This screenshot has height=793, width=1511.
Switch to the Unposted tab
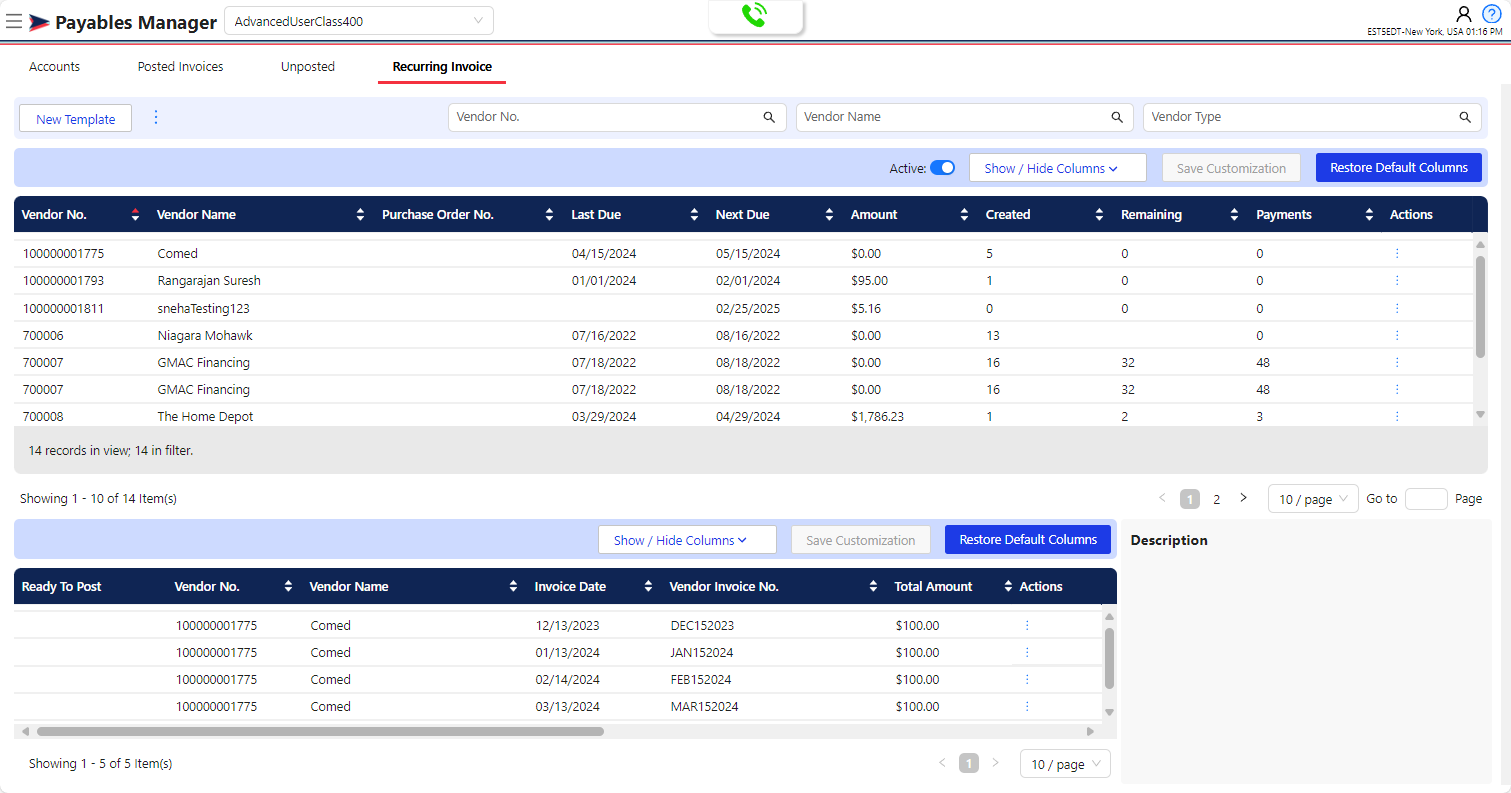point(308,67)
